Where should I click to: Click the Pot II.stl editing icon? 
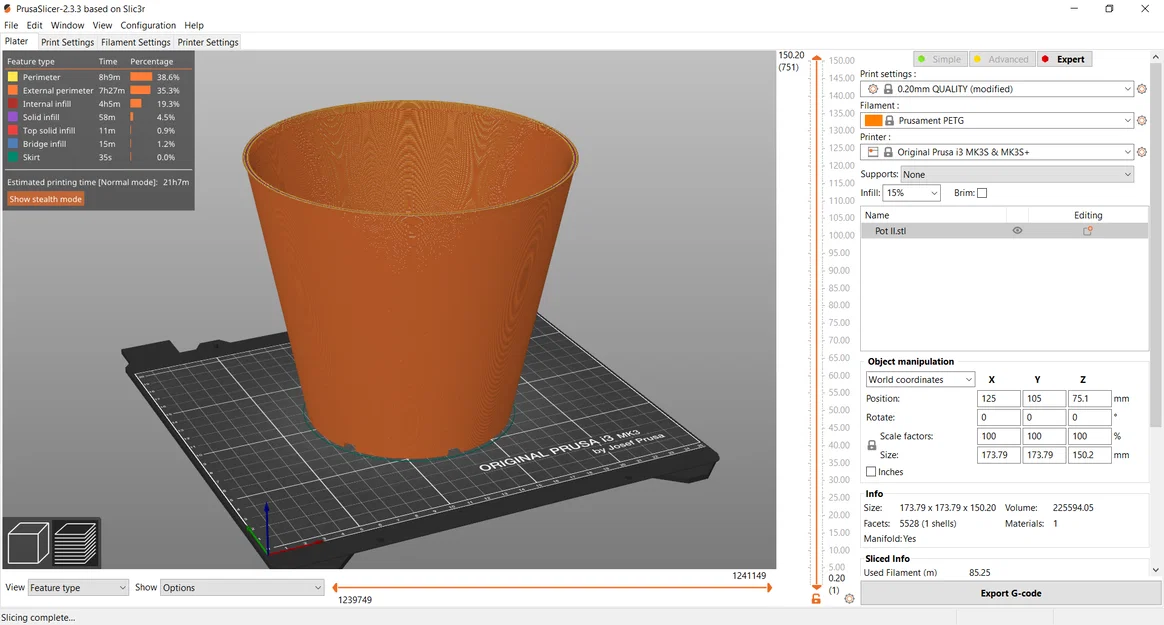pyautogui.click(x=1088, y=231)
